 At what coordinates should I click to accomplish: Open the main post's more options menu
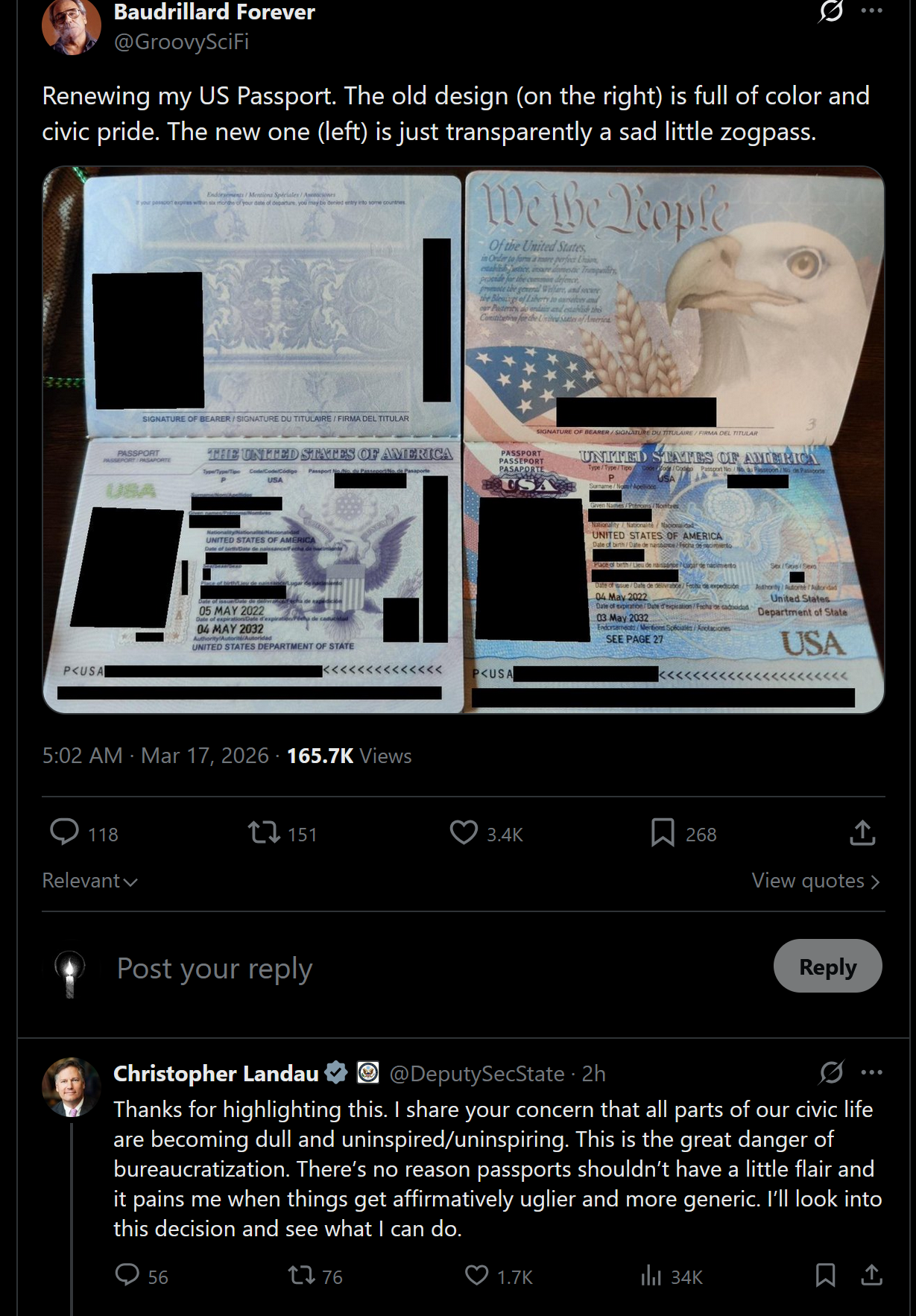click(871, 11)
